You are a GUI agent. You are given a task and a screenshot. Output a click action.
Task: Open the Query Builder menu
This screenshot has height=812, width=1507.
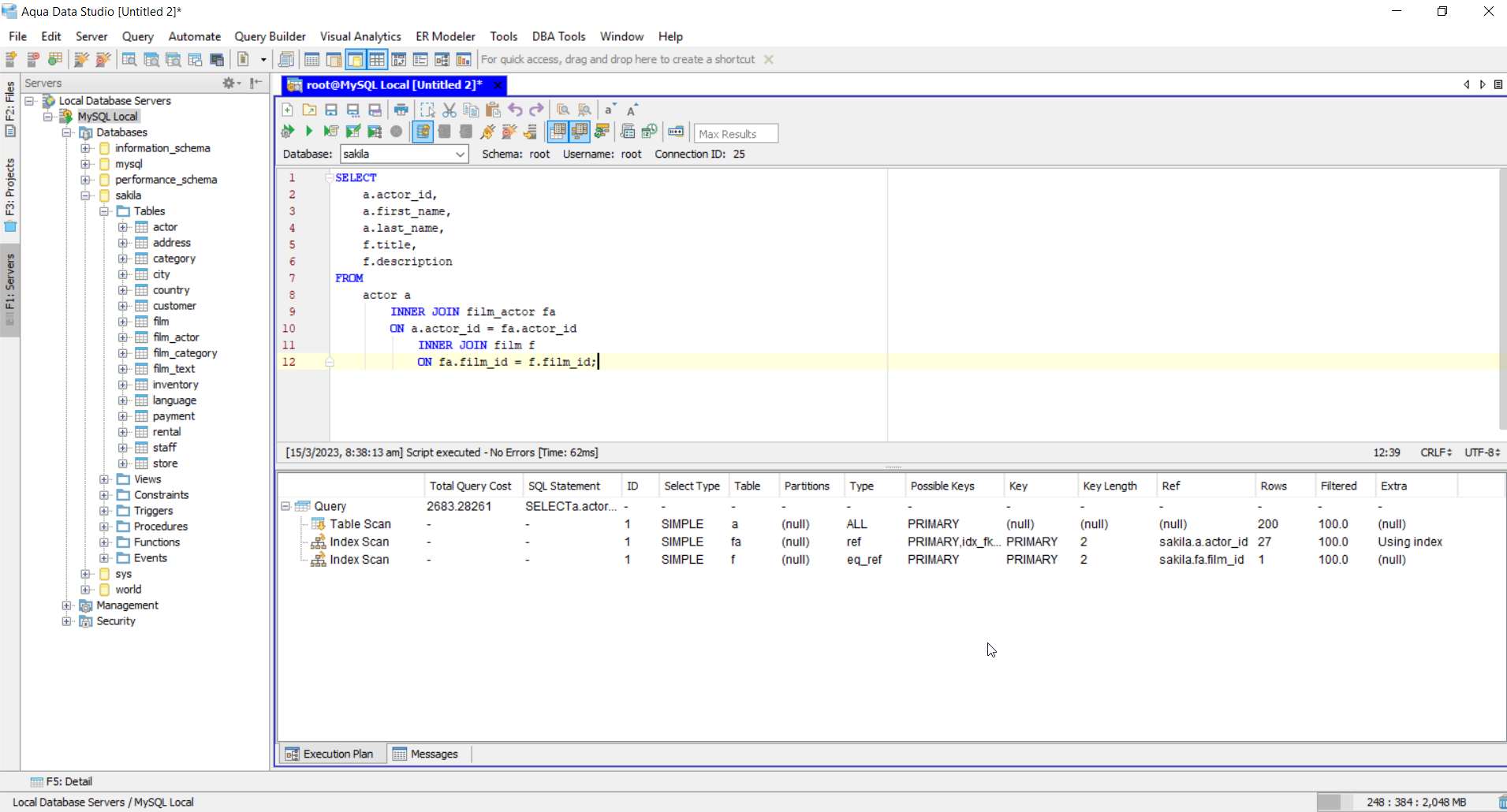[270, 36]
